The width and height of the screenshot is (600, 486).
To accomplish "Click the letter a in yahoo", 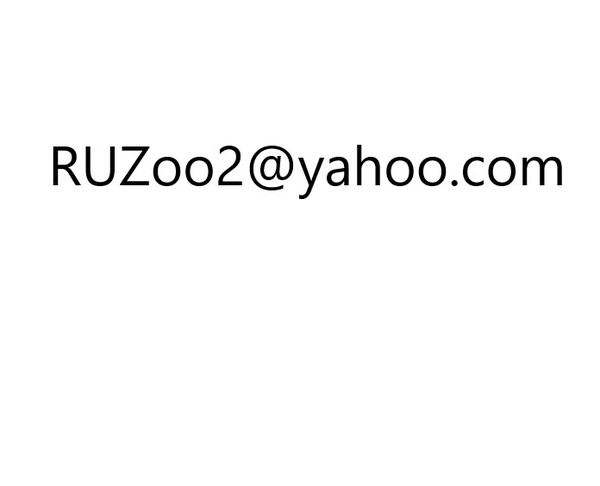I will pos(338,171).
